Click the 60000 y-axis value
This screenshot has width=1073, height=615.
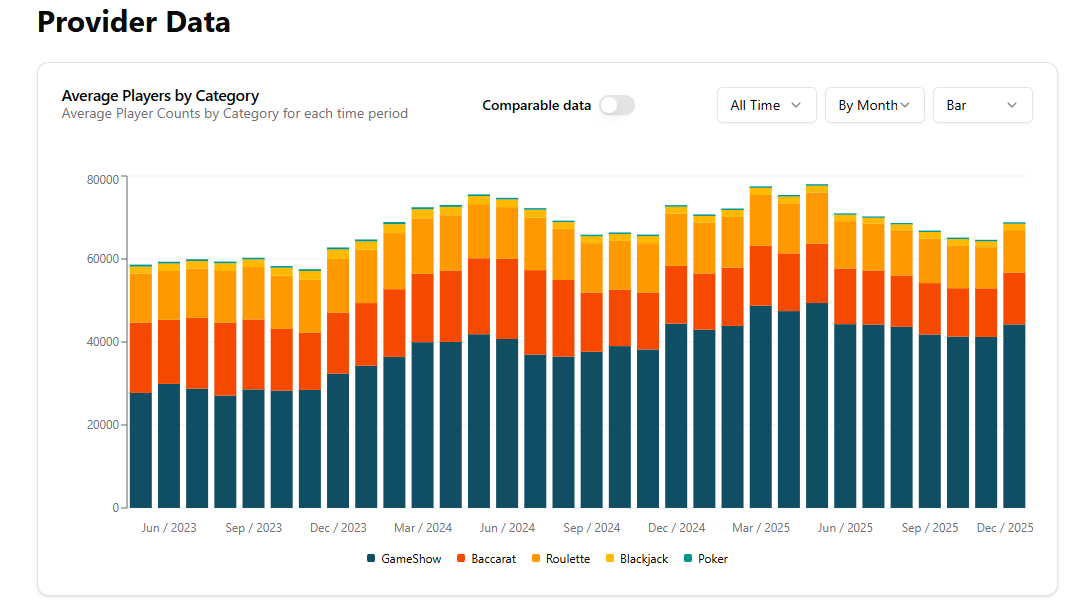point(103,259)
